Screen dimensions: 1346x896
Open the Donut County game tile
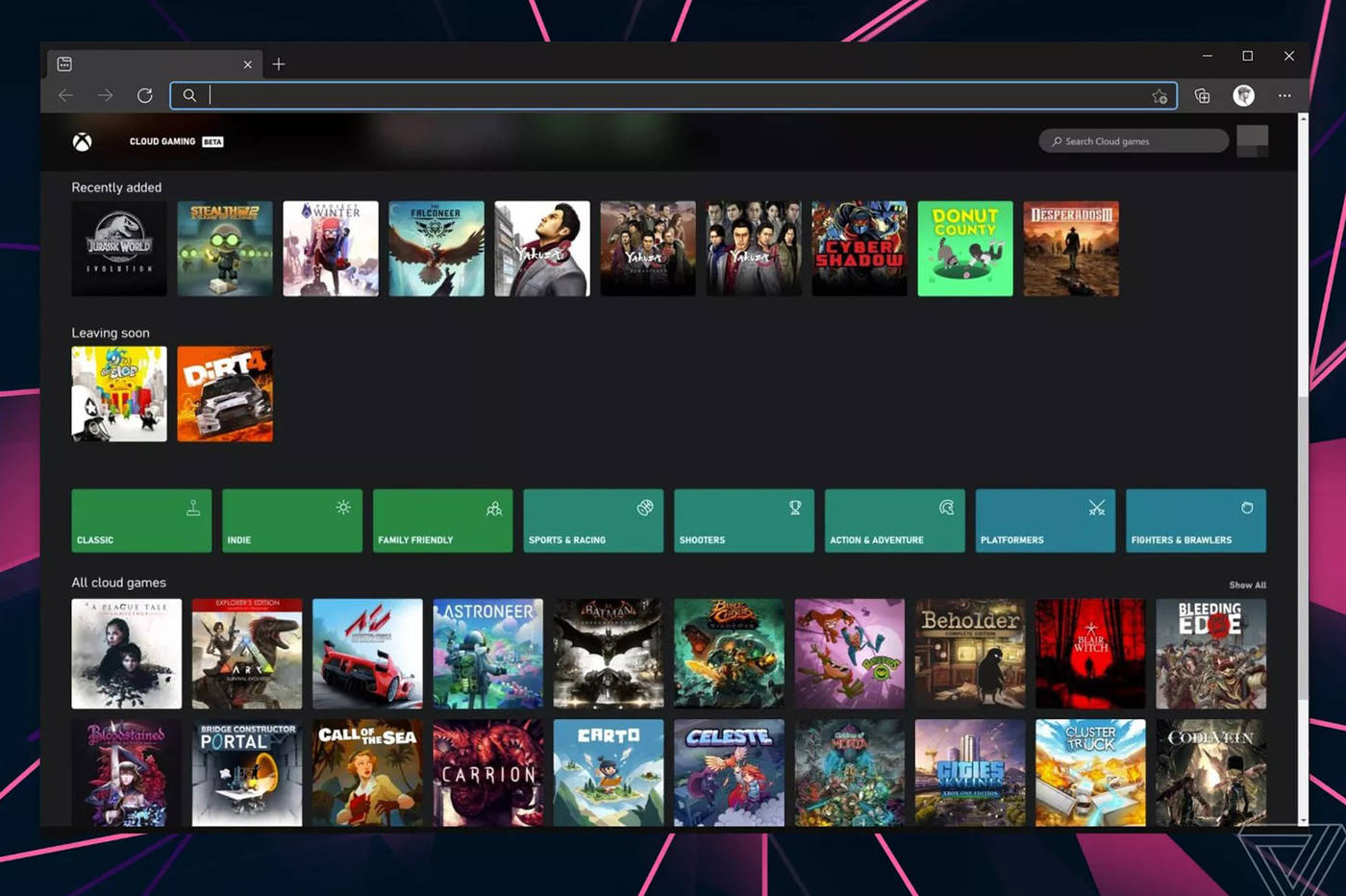tap(965, 248)
